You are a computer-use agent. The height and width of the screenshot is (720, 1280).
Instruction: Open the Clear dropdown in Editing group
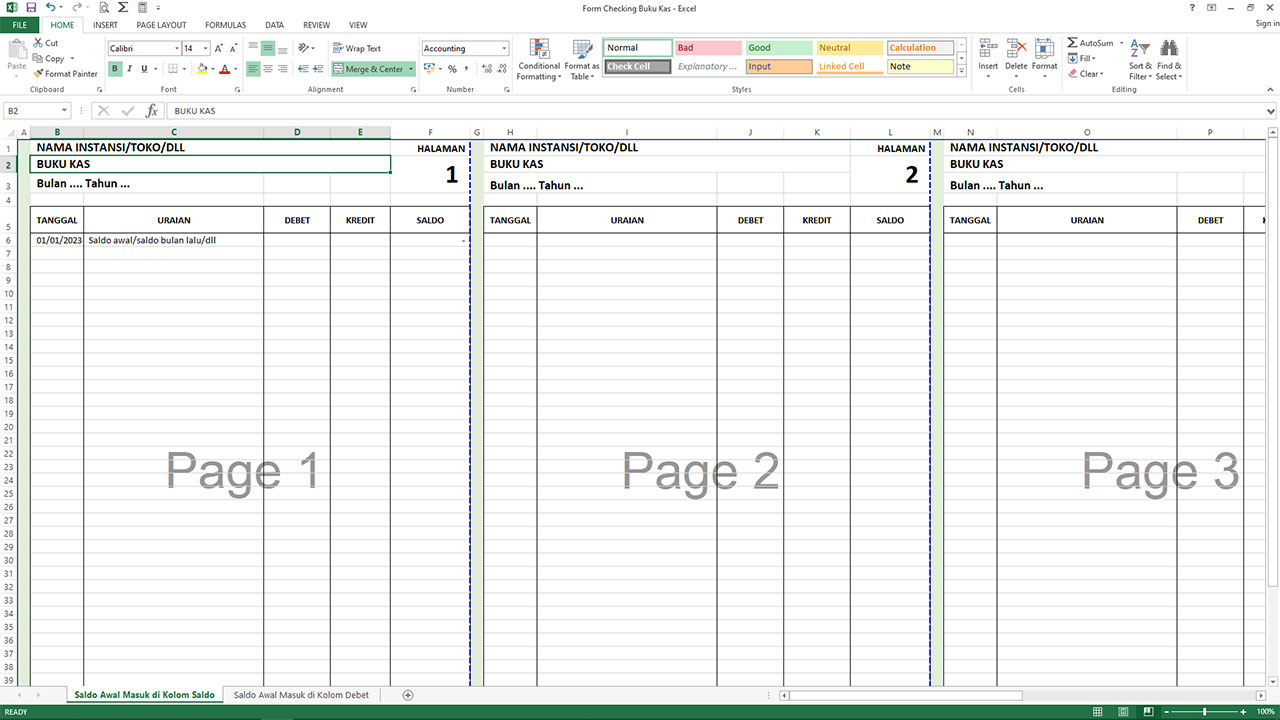point(1086,73)
